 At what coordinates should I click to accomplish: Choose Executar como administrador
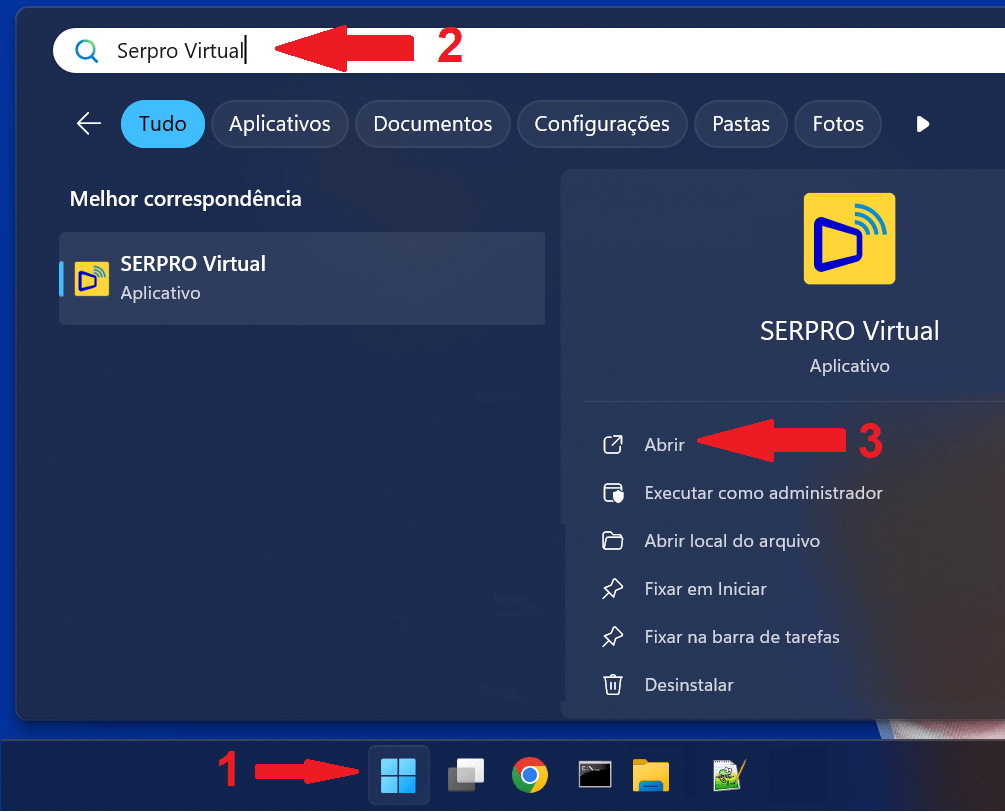(x=763, y=493)
